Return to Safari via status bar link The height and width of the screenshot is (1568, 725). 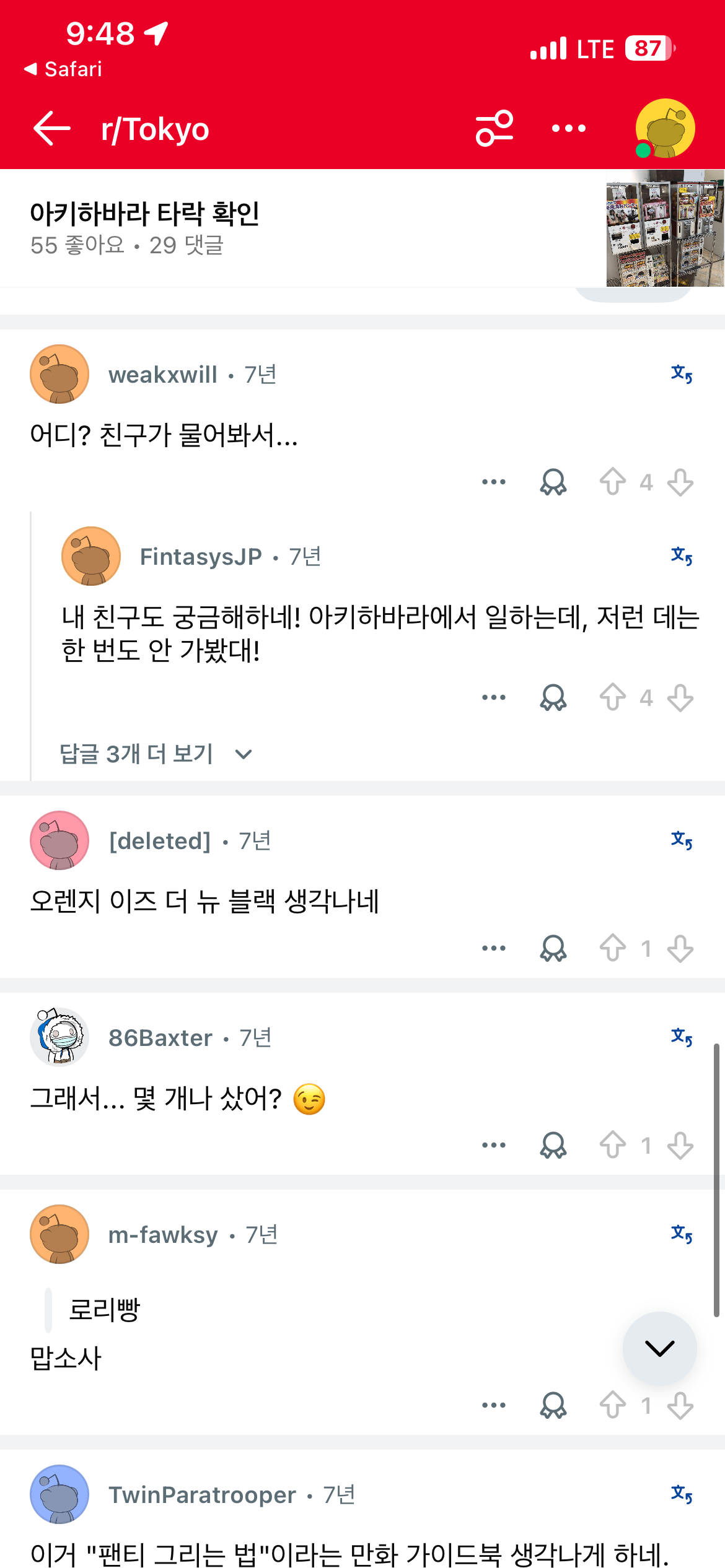[x=63, y=69]
